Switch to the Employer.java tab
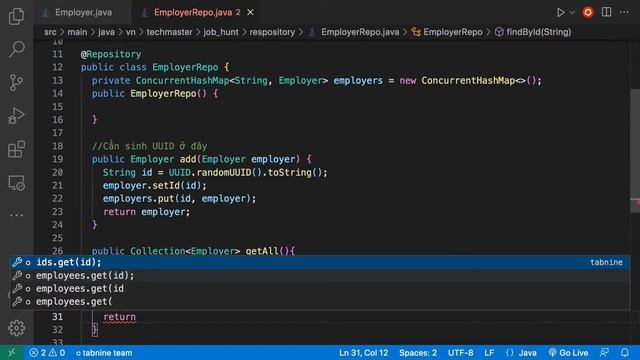The image size is (640, 360). click(83, 13)
